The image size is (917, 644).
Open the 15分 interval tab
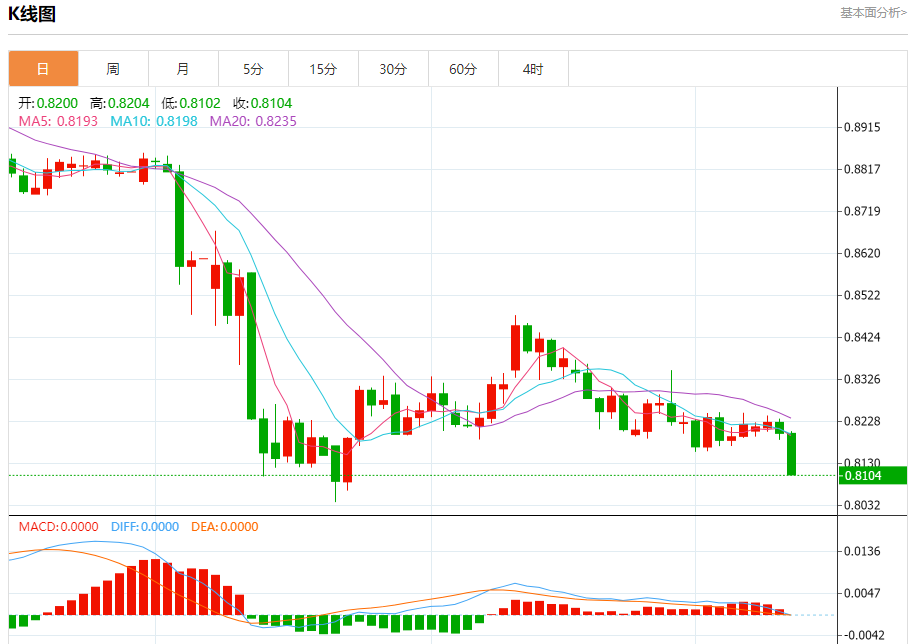pos(323,69)
